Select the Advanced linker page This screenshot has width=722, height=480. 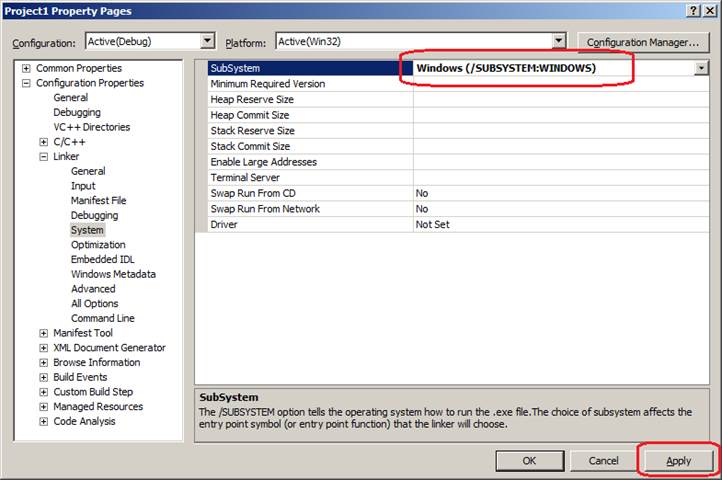pos(93,289)
